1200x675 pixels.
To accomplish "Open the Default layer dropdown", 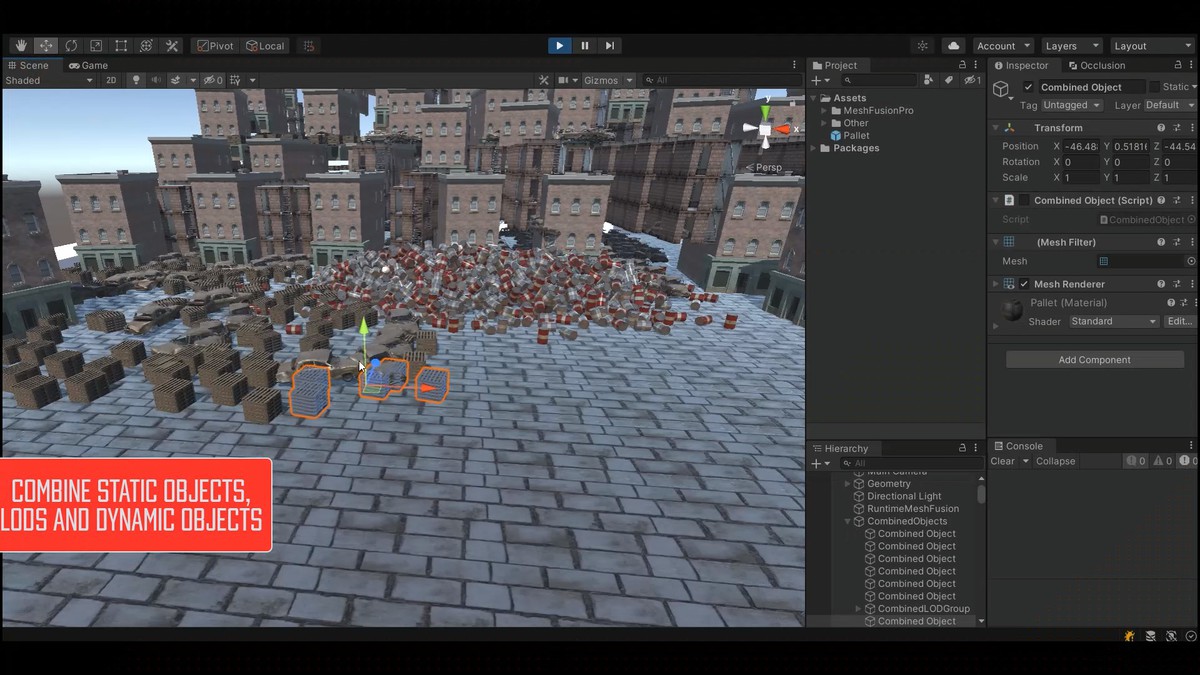I will [x=1169, y=105].
